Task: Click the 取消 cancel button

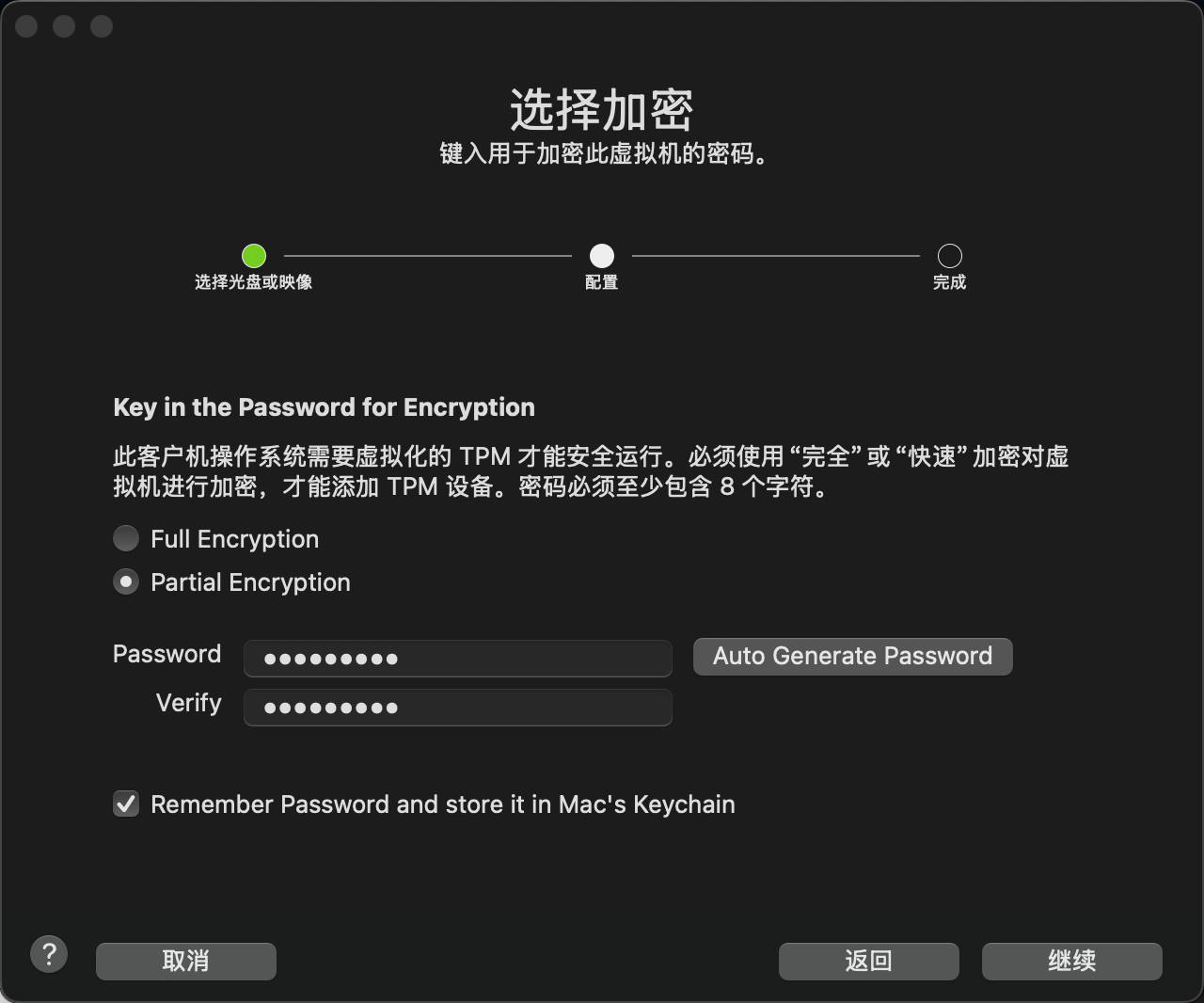Action: click(x=186, y=962)
